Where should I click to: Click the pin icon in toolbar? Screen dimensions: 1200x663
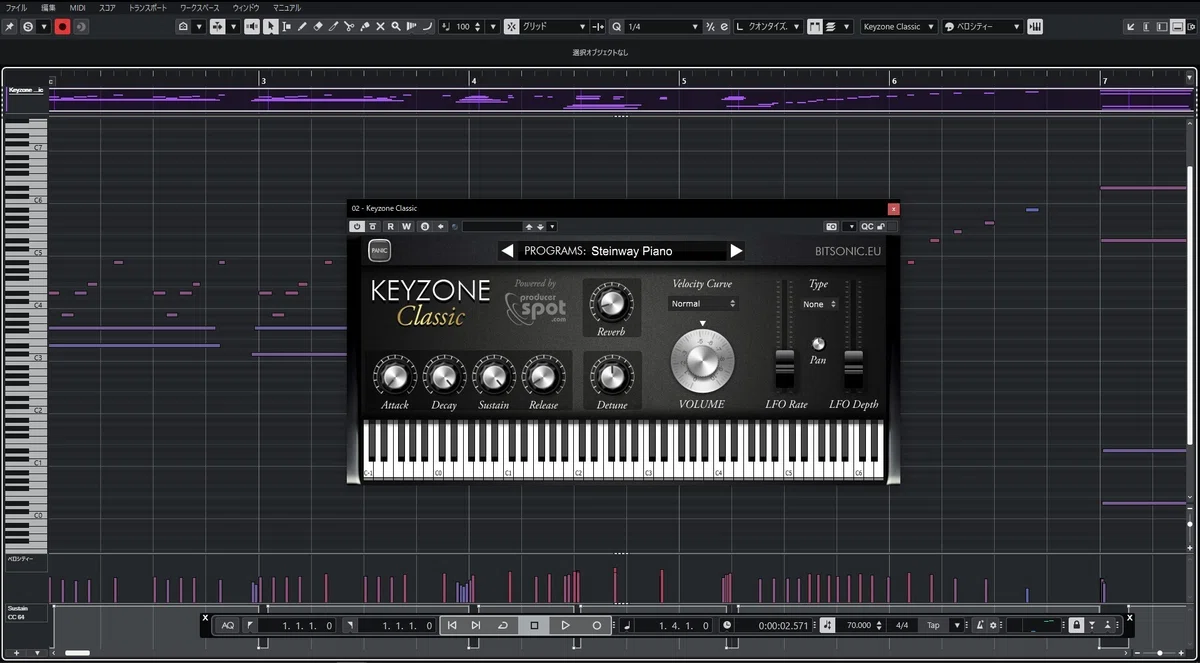click(10, 26)
